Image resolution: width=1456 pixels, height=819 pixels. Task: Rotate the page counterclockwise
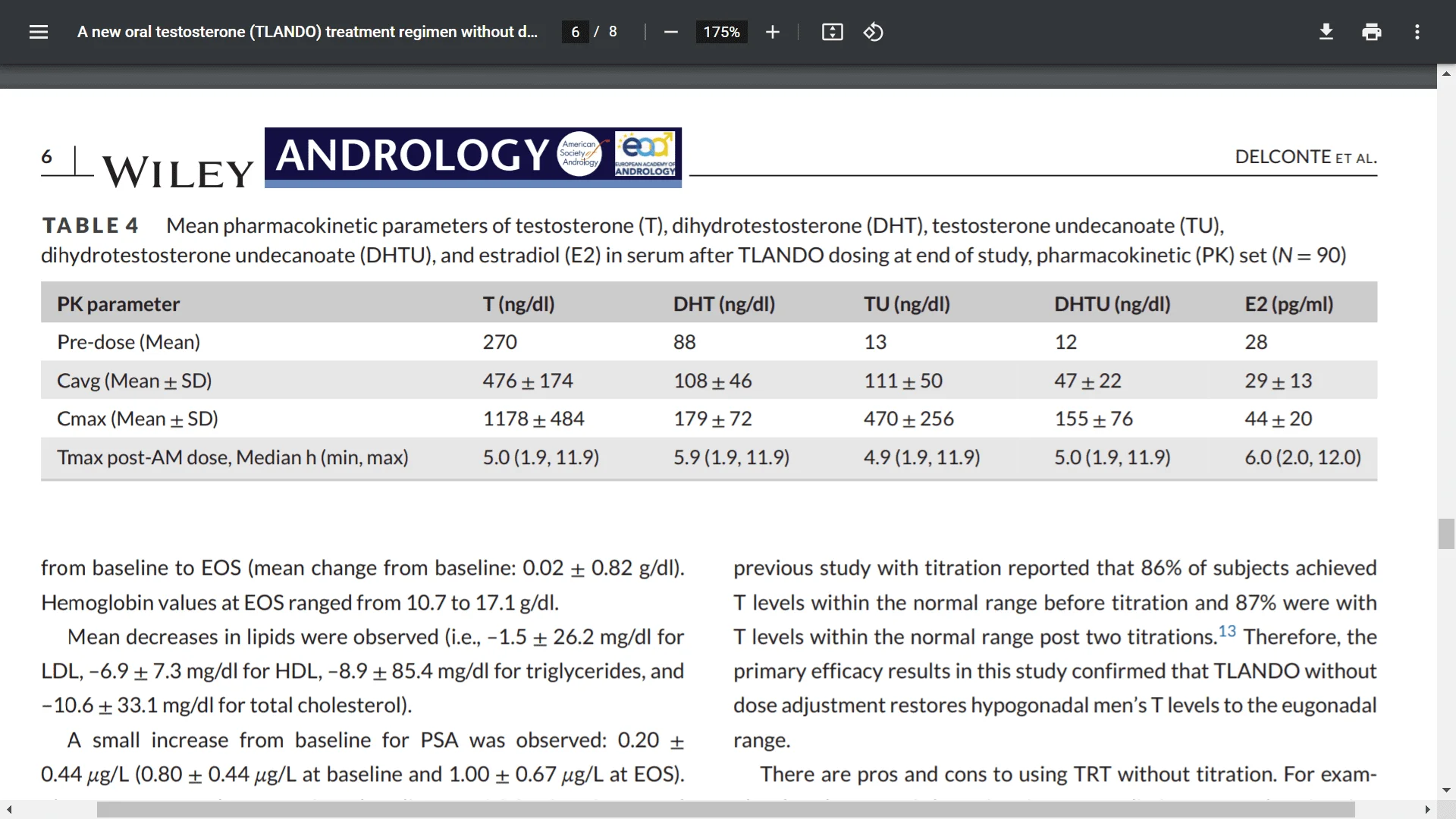873,32
